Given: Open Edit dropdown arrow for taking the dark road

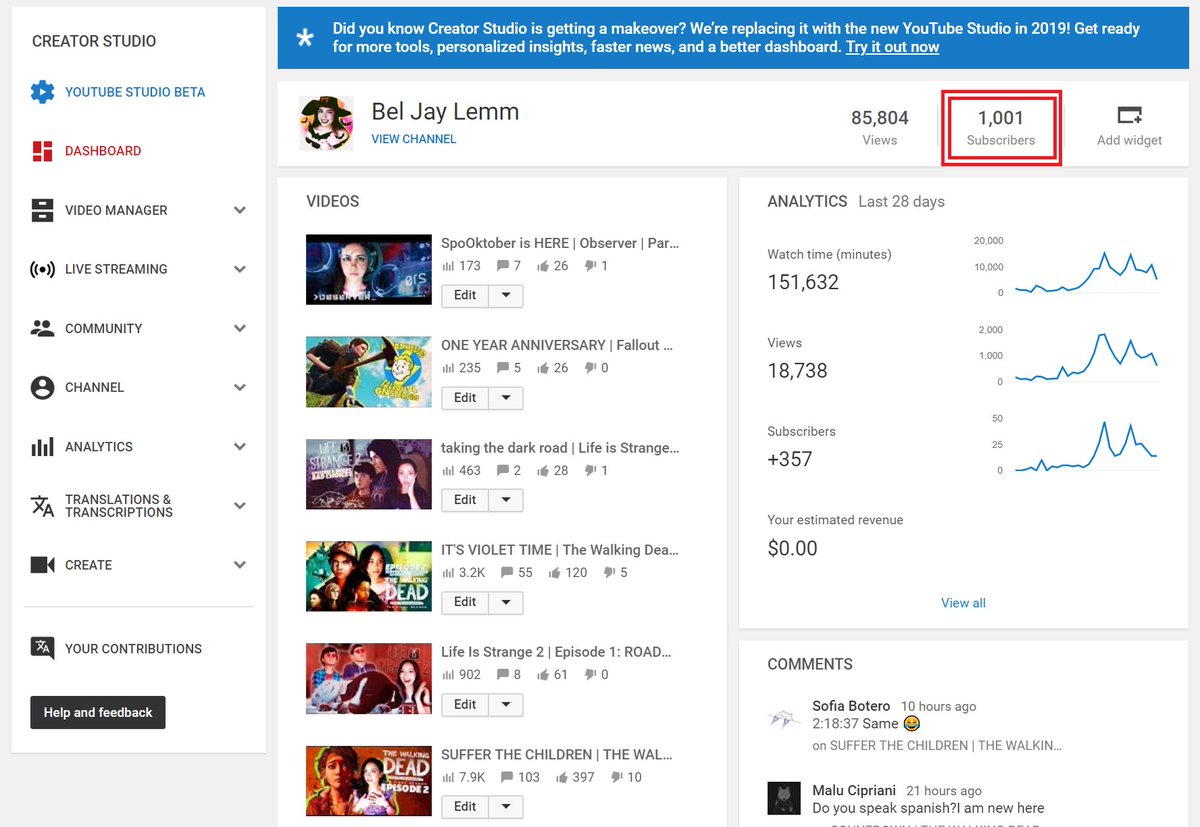Looking at the screenshot, I should (x=506, y=500).
